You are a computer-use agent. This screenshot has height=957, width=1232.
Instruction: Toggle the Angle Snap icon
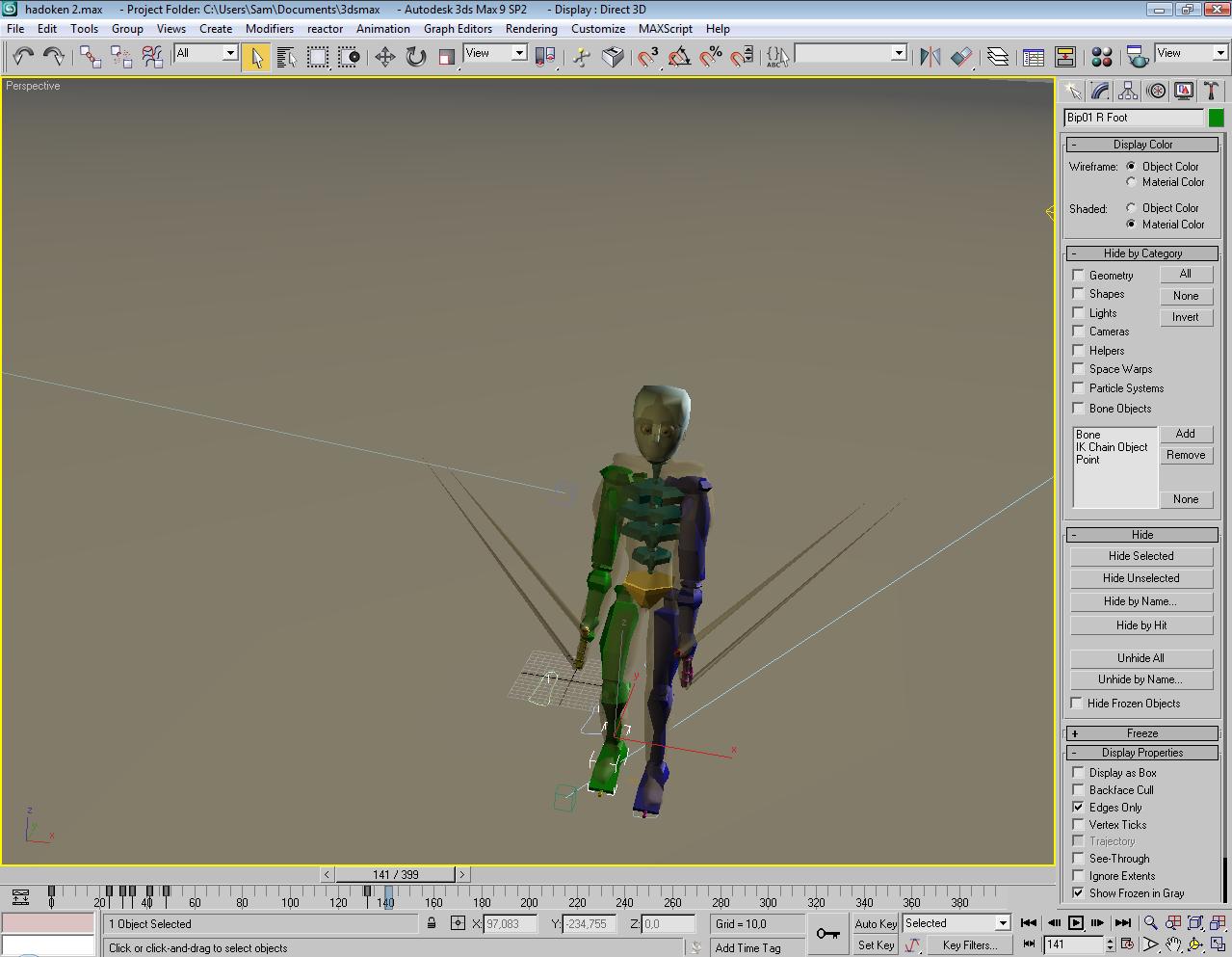[679, 57]
